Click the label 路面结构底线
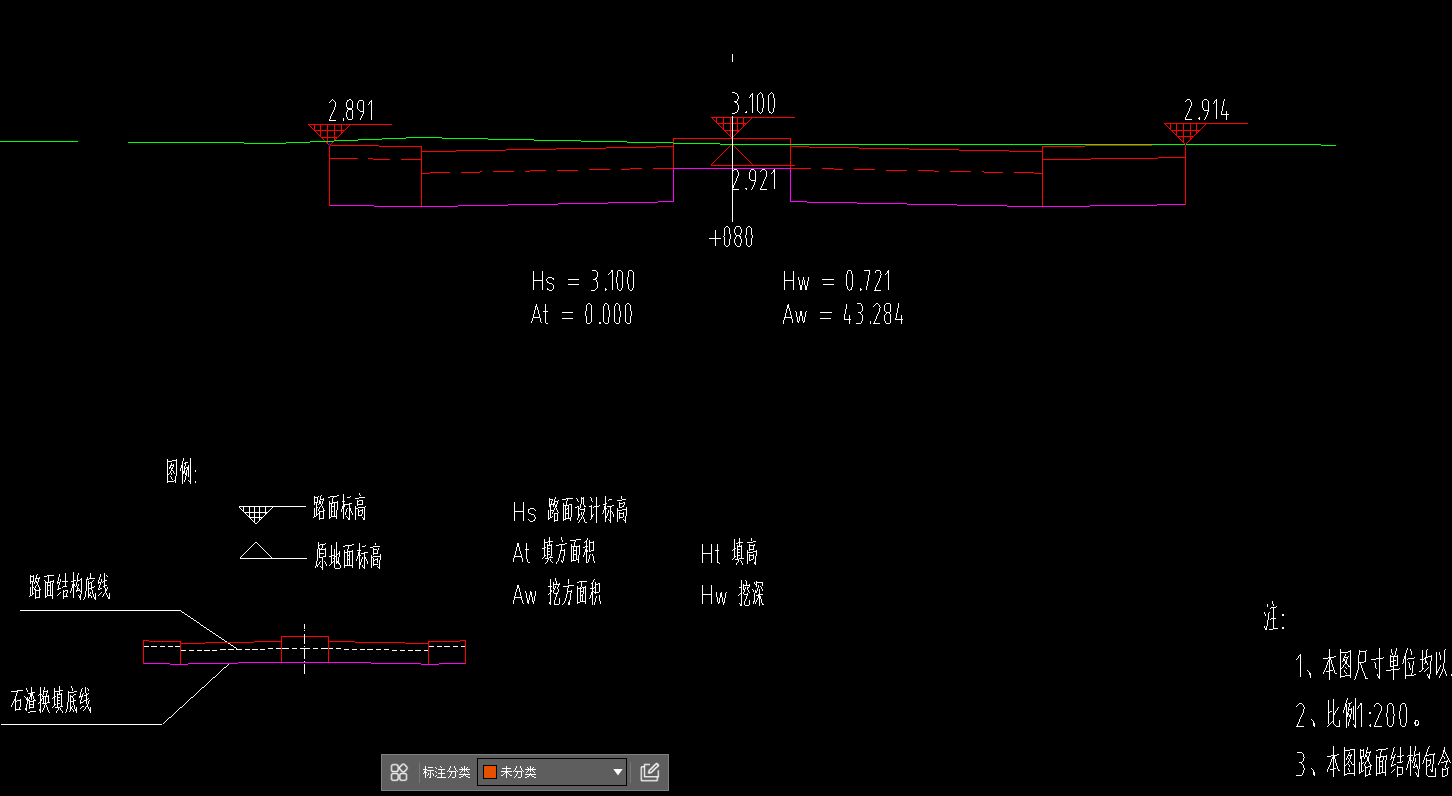1452x796 pixels. (x=69, y=588)
